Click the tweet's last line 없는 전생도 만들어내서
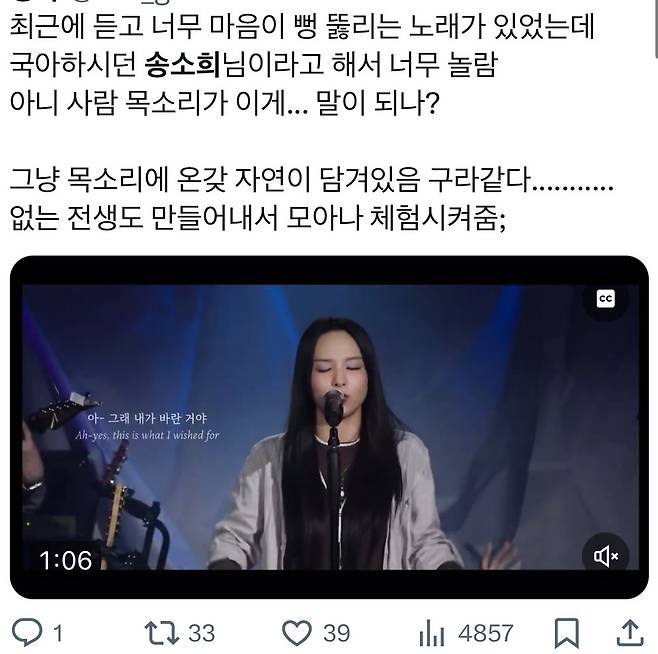 point(258,218)
